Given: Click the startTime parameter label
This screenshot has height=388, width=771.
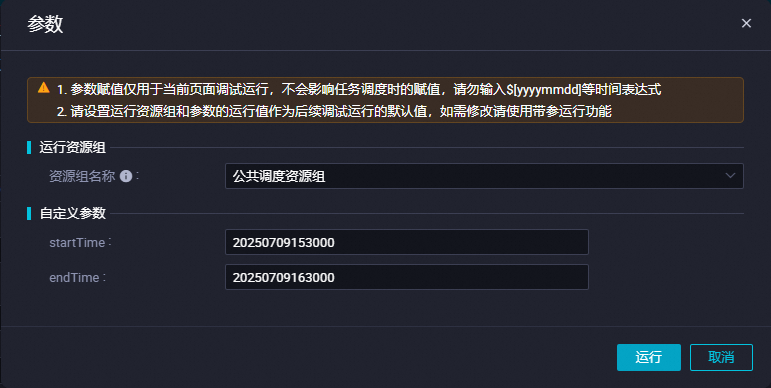Looking at the screenshot, I should point(77,242).
